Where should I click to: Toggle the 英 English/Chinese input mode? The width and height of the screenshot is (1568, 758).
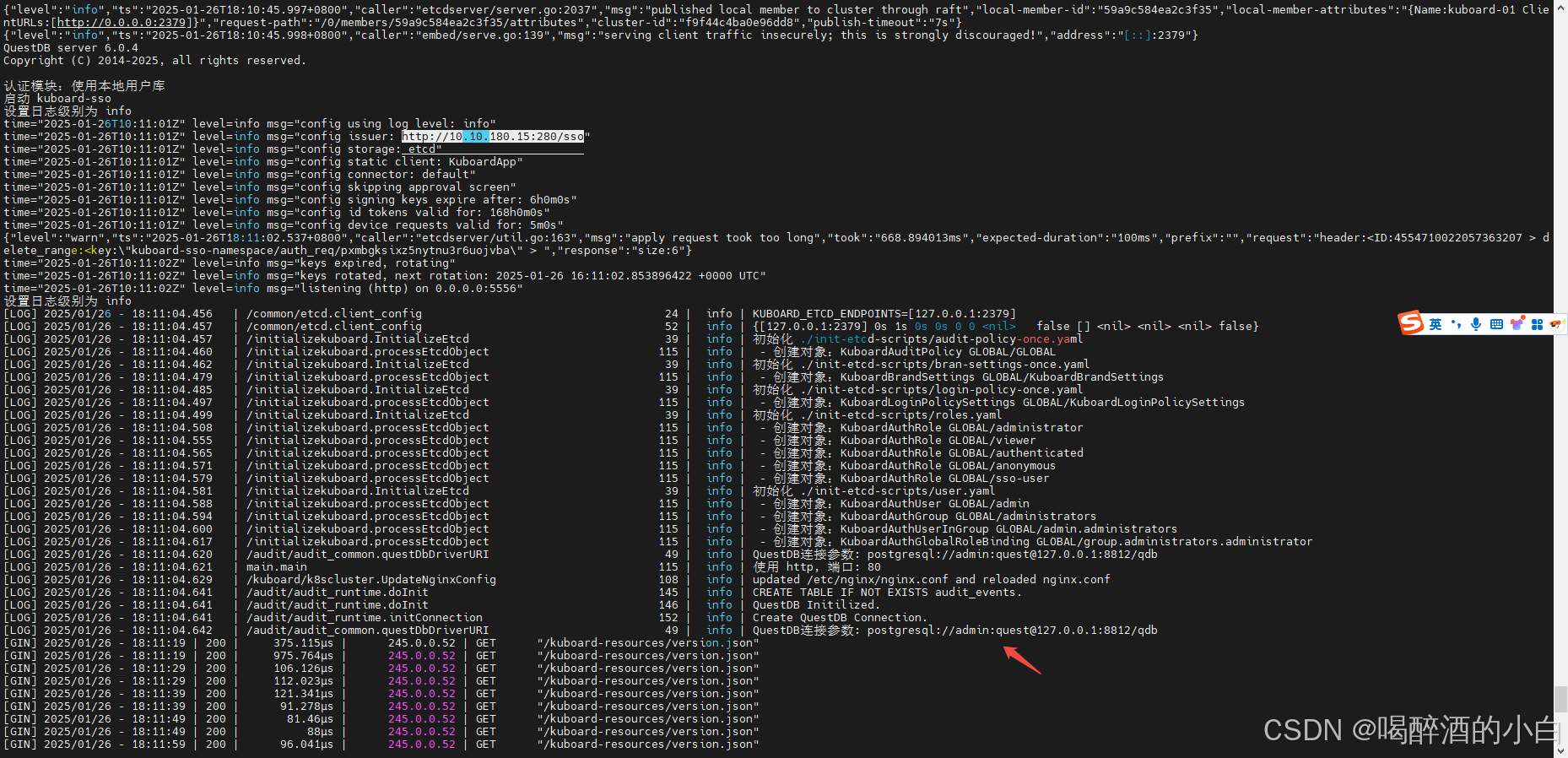tap(1435, 324)
